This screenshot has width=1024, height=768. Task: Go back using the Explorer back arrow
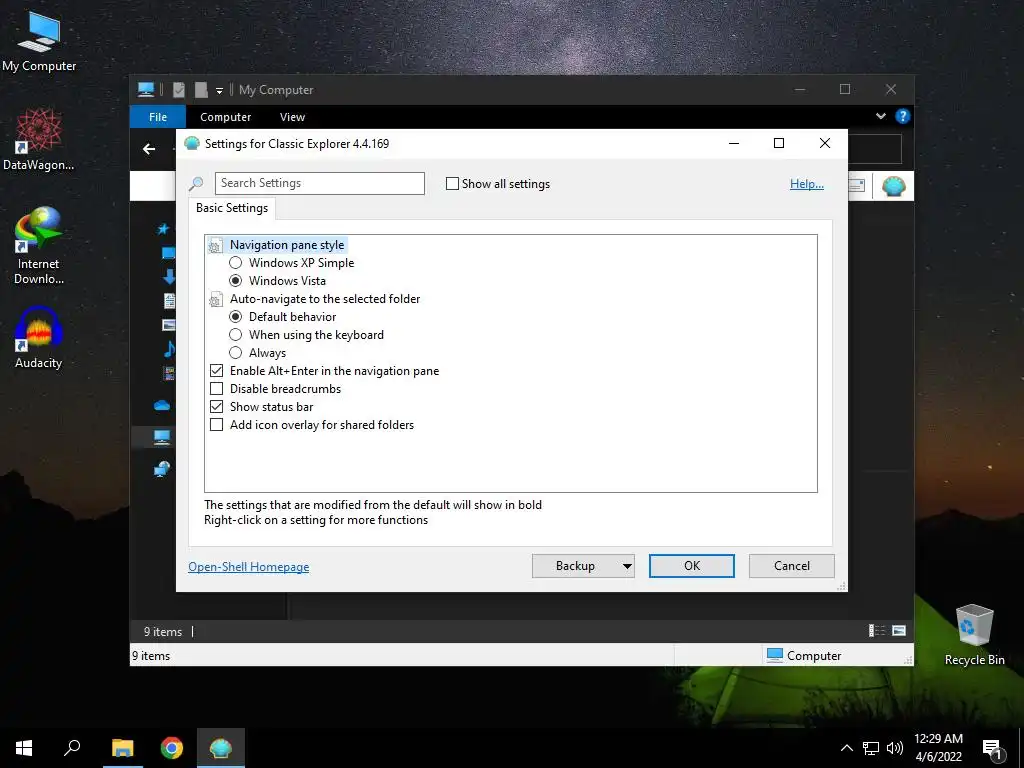coord(149,149)
